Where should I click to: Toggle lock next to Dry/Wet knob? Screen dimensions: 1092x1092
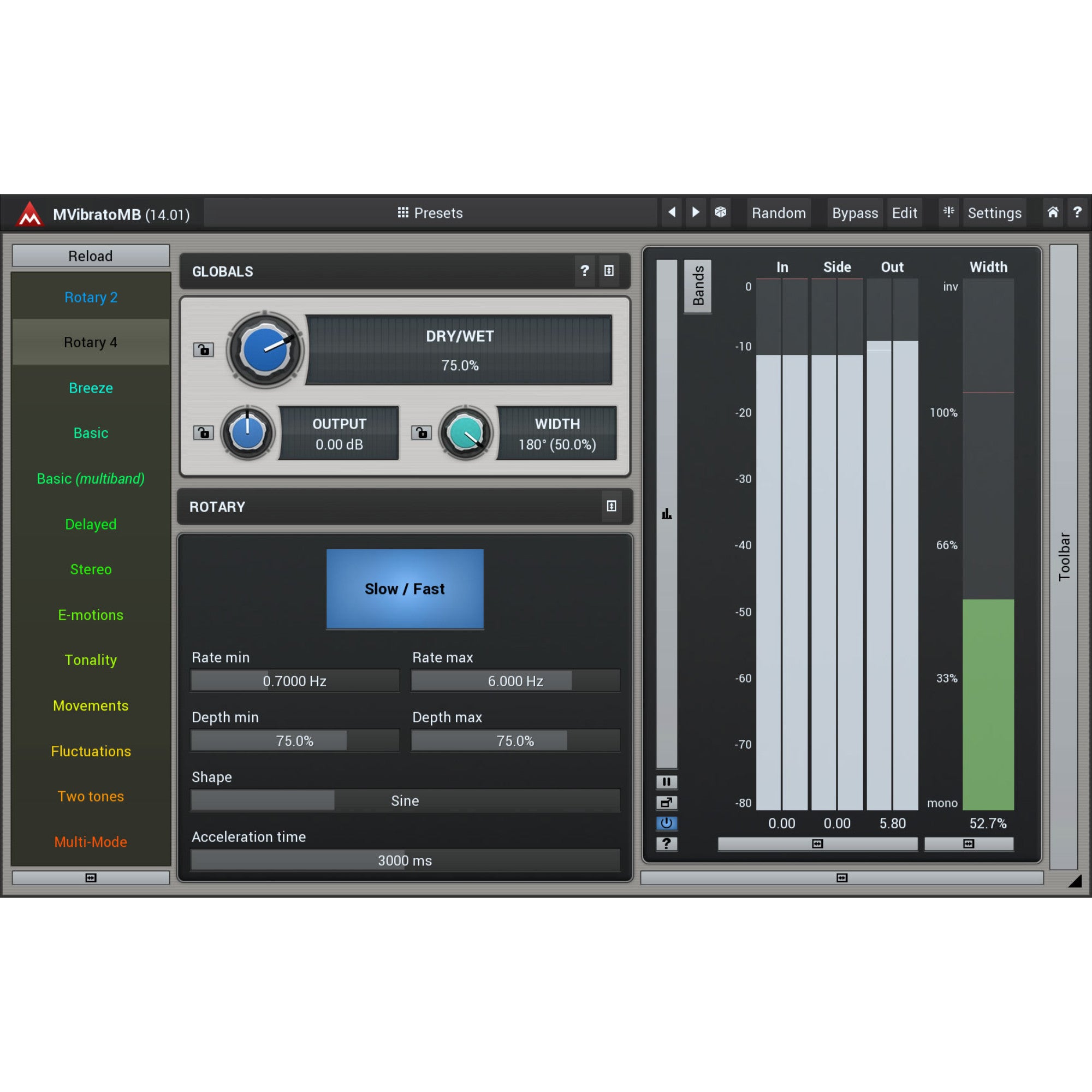point(204,349)
